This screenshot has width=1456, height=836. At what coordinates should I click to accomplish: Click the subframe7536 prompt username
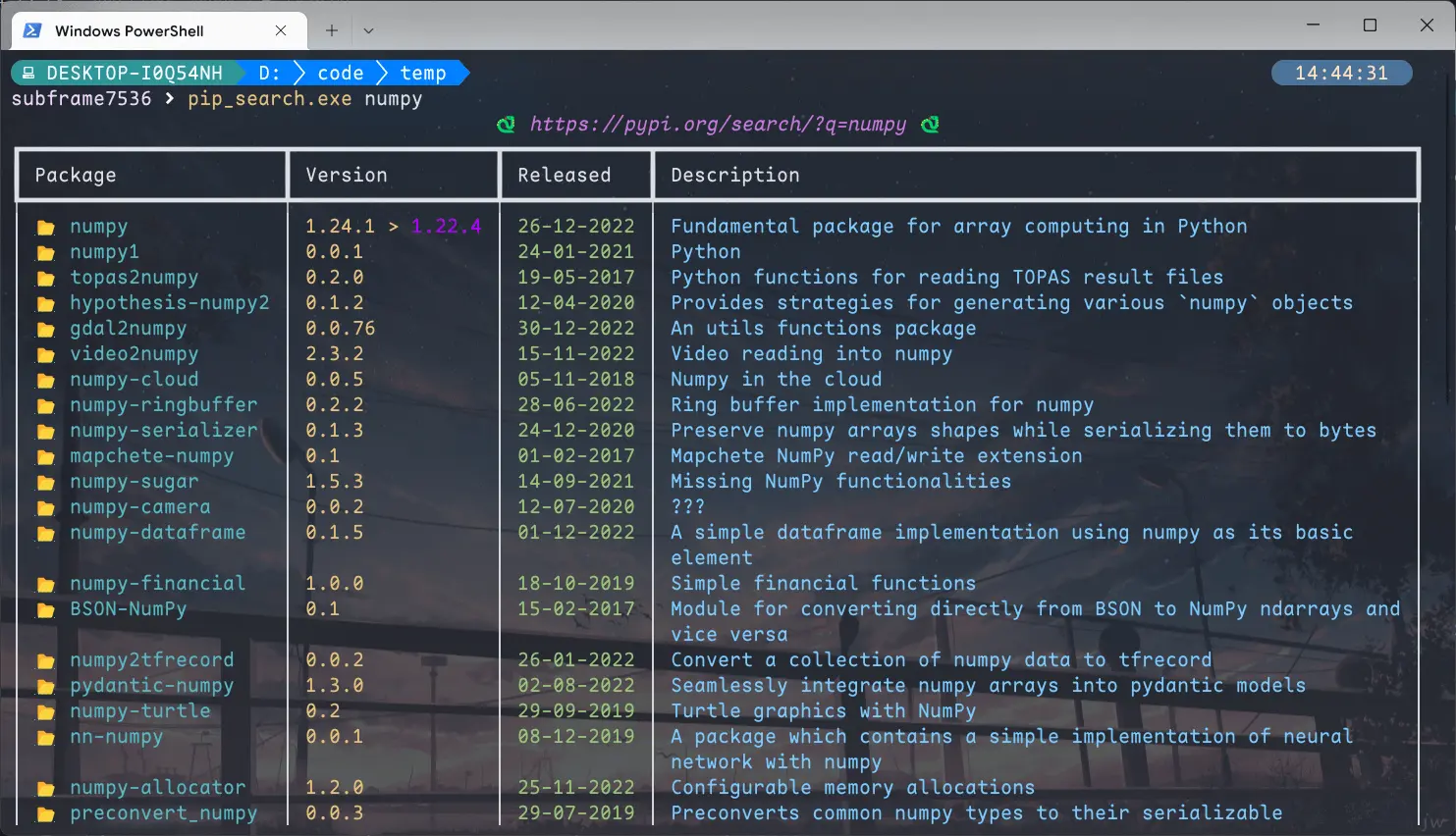[81, 99]
